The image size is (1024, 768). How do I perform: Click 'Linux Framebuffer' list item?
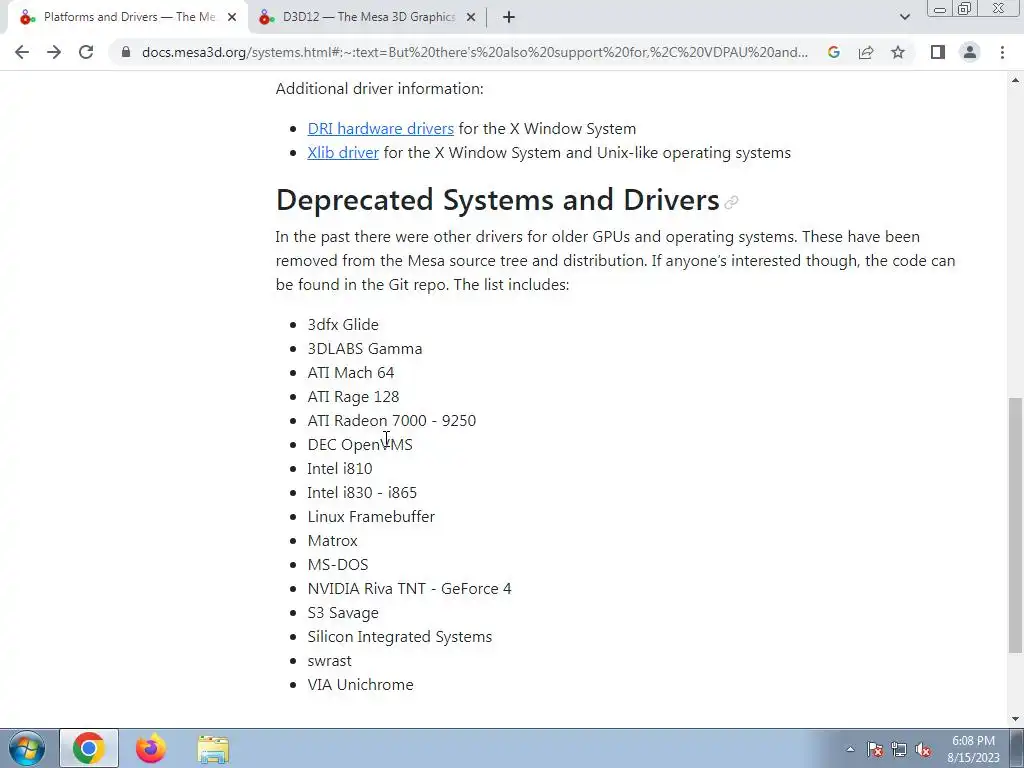[x=371, y=517]
